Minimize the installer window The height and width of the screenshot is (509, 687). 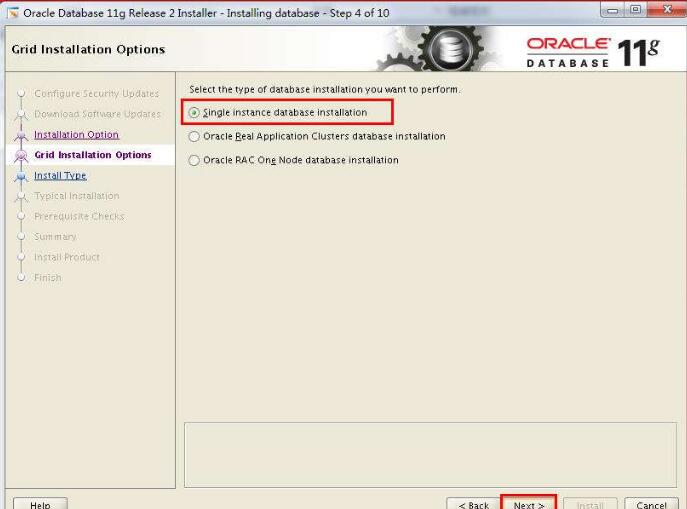click(613, 10)
